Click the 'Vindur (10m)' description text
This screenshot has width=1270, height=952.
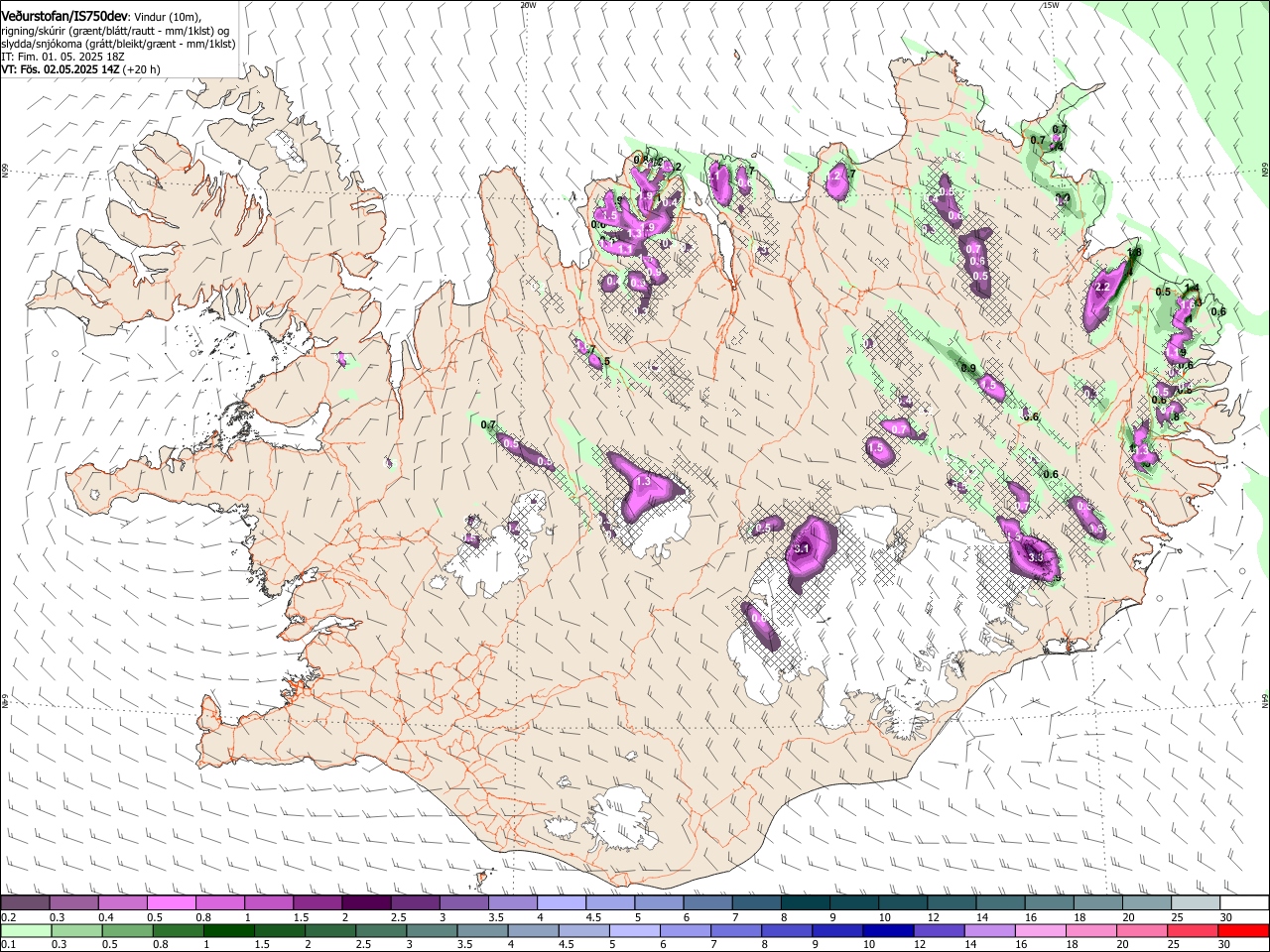pos(167,18)
